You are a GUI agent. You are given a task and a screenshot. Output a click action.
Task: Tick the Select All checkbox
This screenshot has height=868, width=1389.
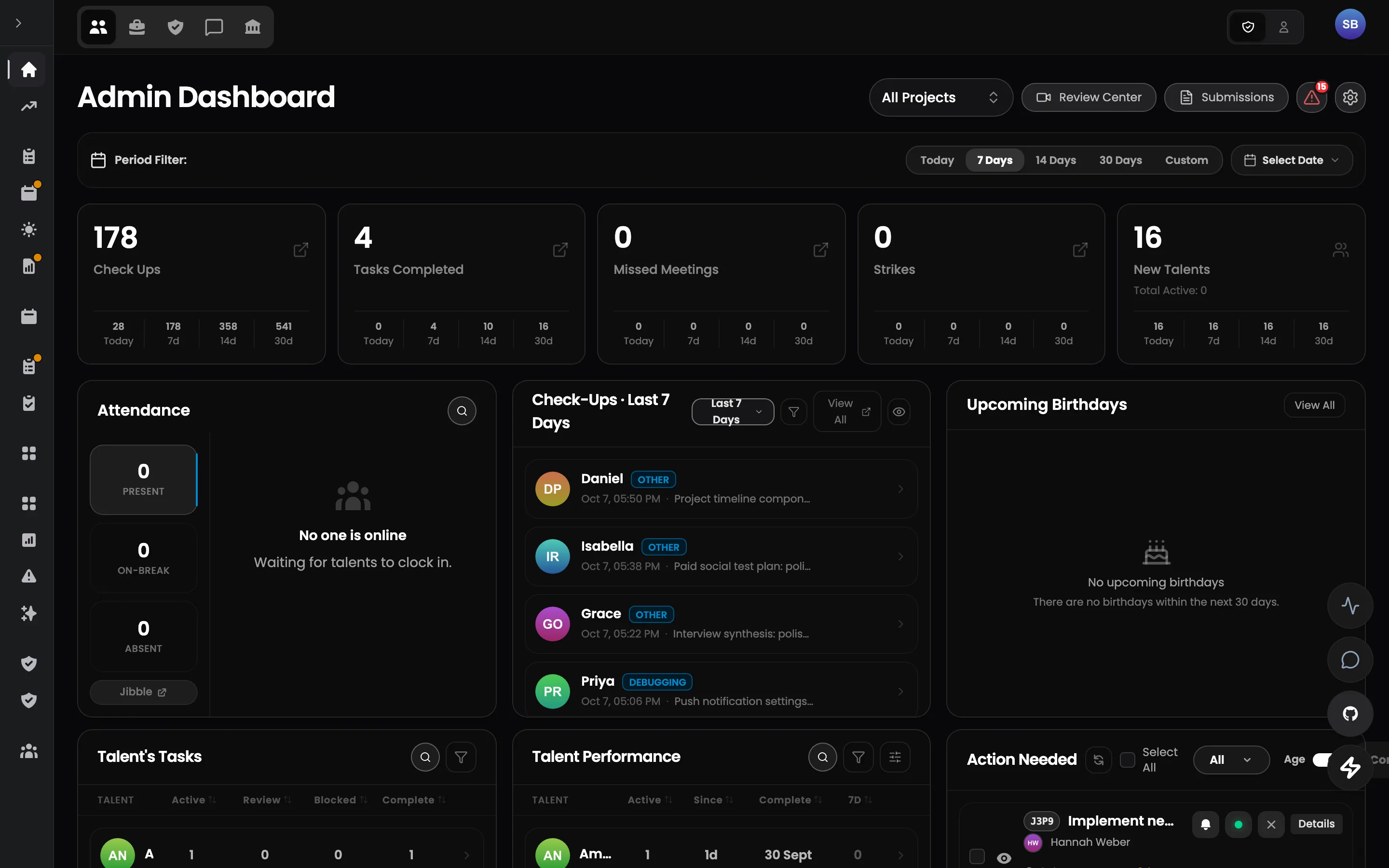[x=1127, y=760]
